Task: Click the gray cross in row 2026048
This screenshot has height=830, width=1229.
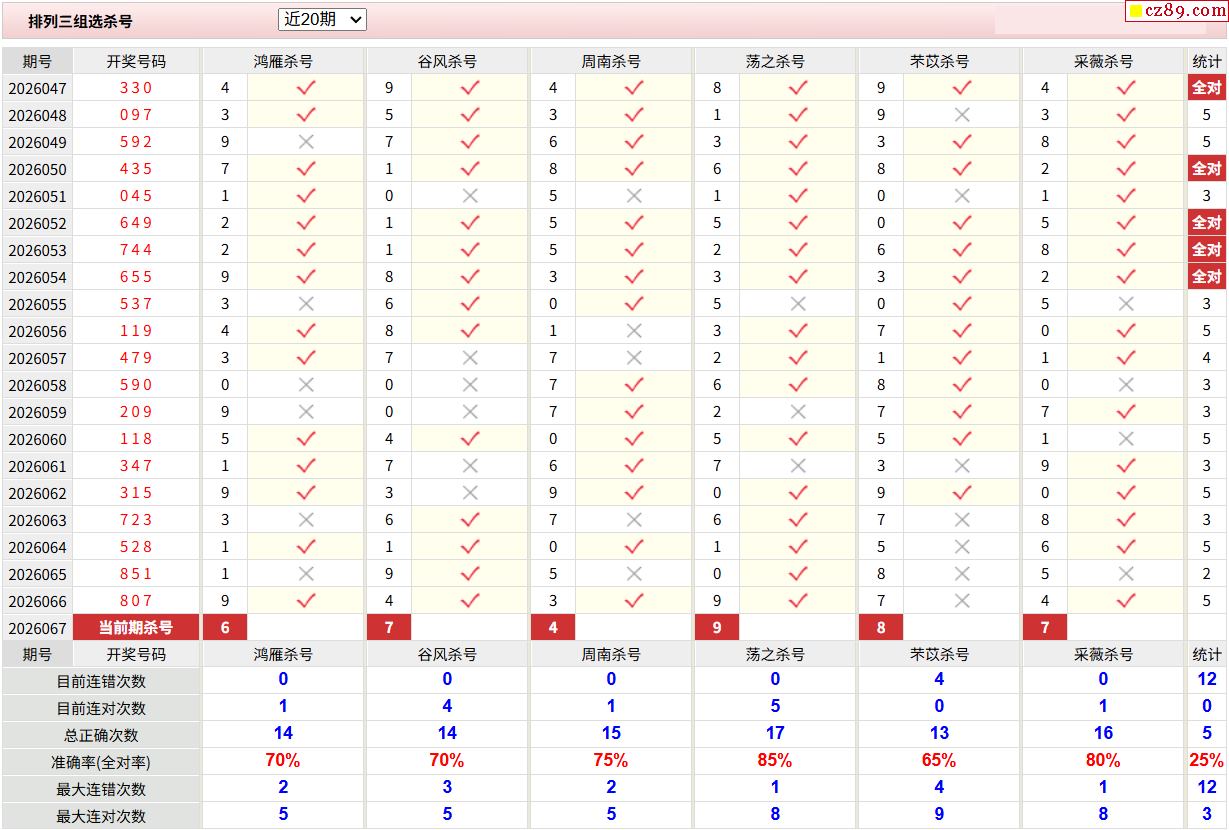Action: (962, 115)
